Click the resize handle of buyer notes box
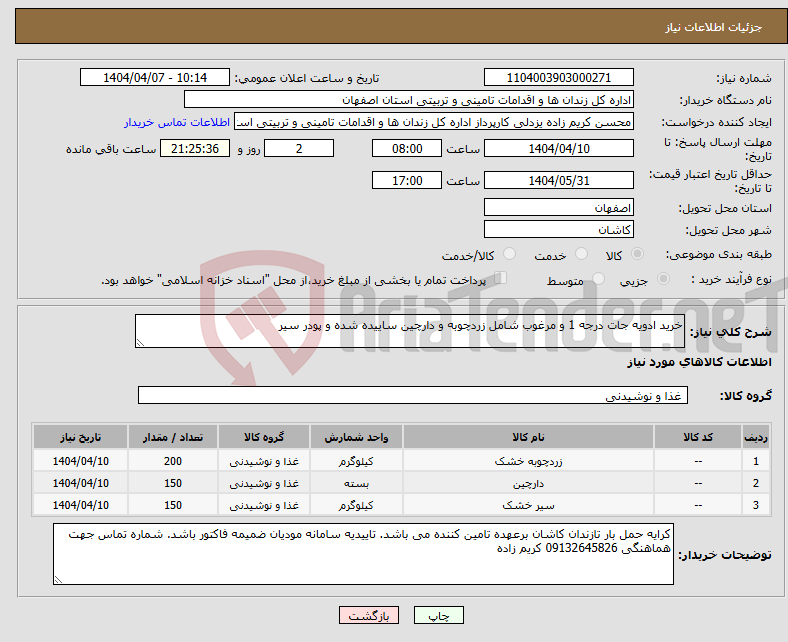 [x=58, y=580]
